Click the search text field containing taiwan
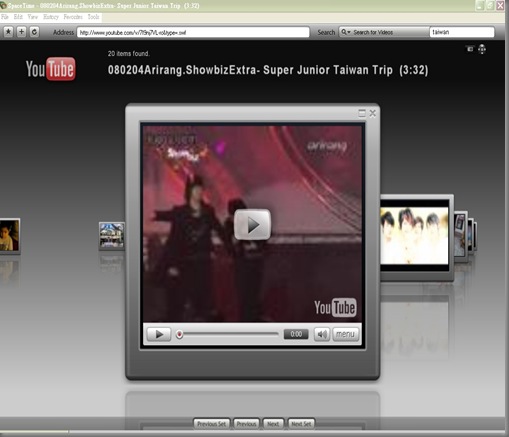Viewport: 509px width, 437px height. tap(462, 32)
